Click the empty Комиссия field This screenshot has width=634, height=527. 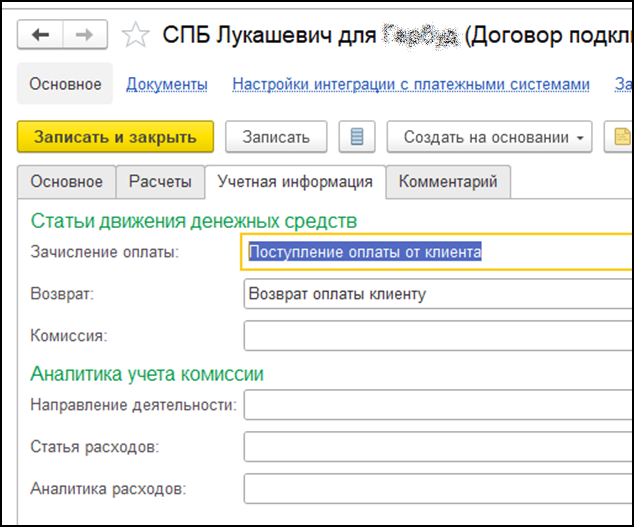[x=438, y=336]
